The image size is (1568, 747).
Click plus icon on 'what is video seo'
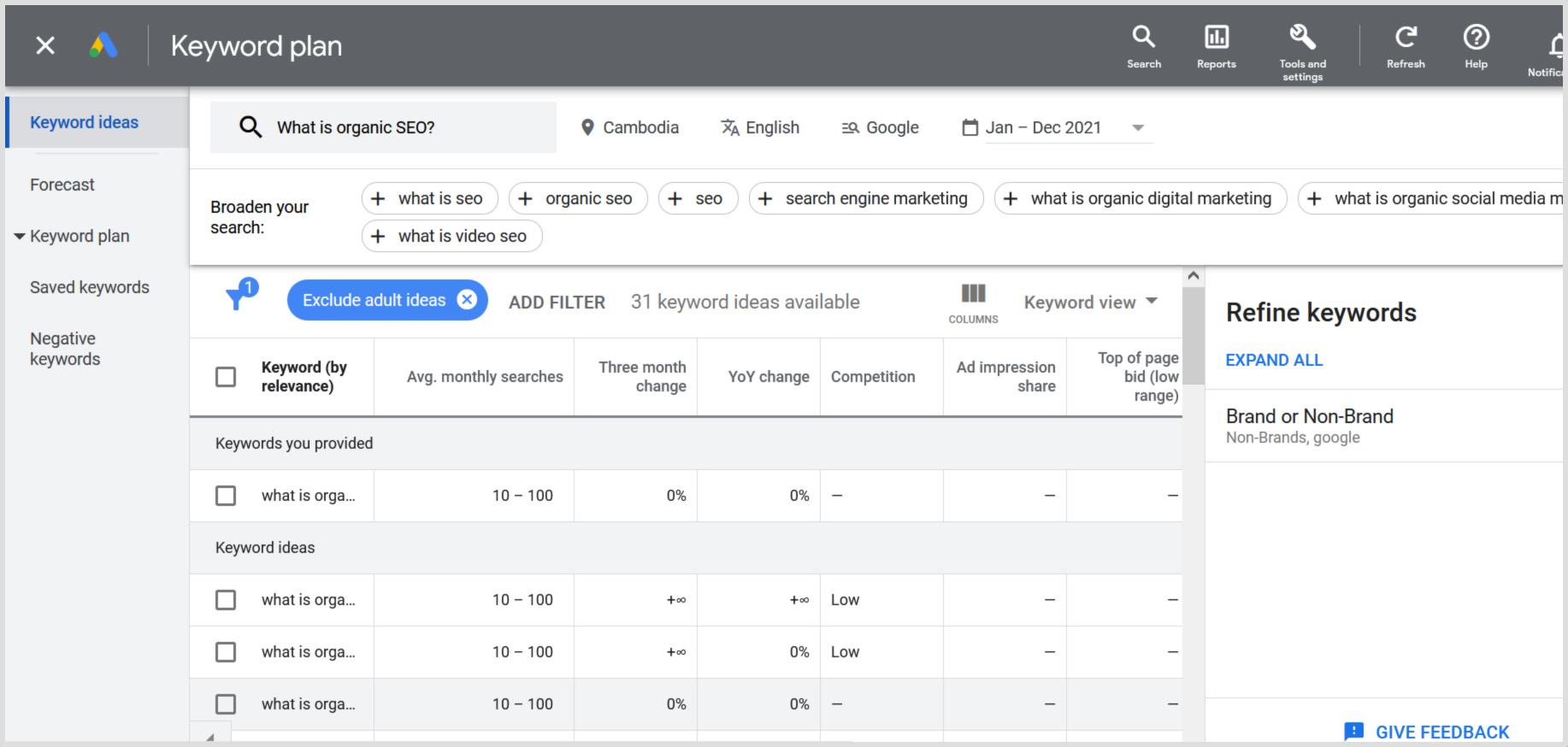[x=378, y=236]
